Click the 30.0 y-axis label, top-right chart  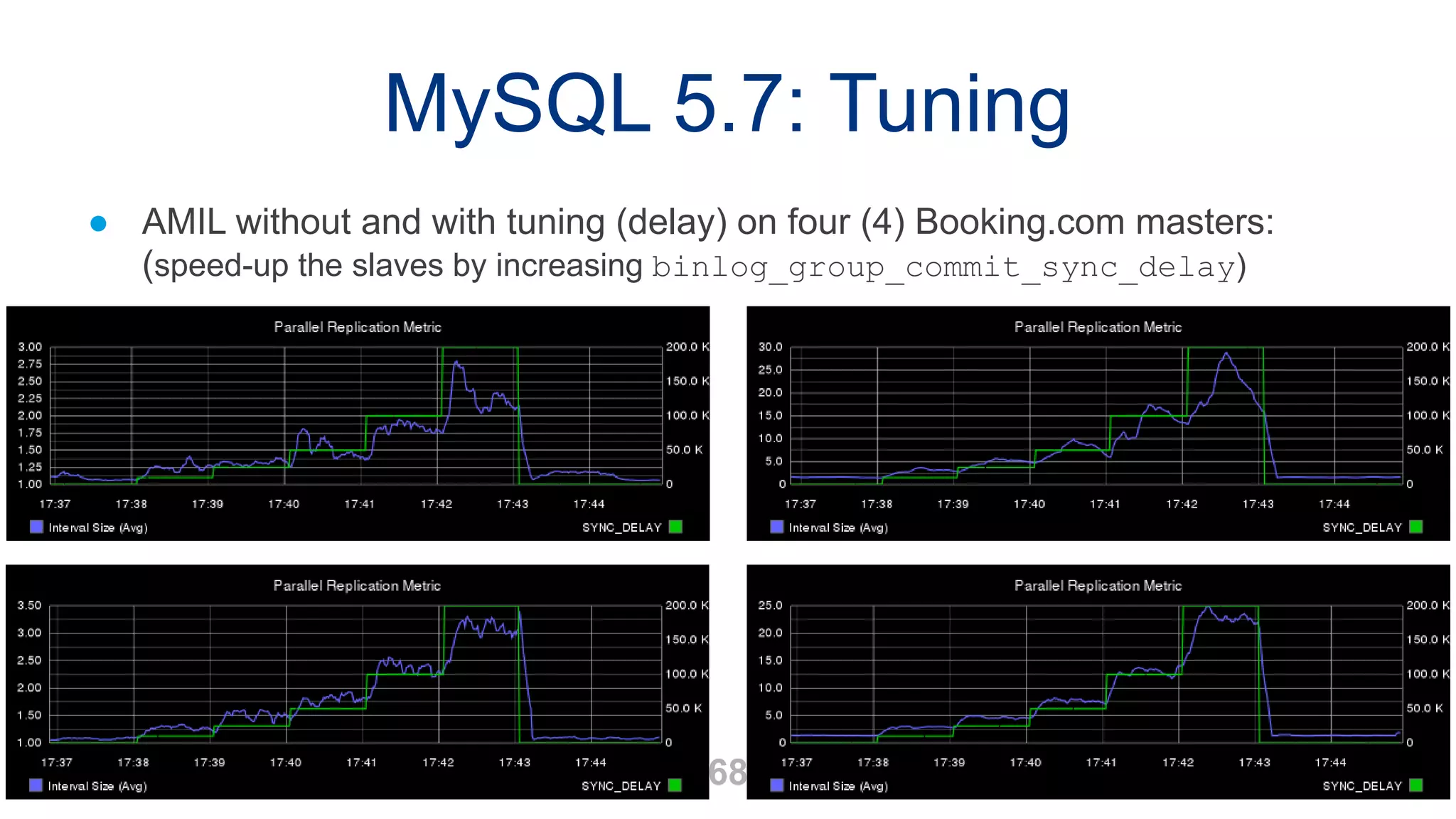point(770,347)
